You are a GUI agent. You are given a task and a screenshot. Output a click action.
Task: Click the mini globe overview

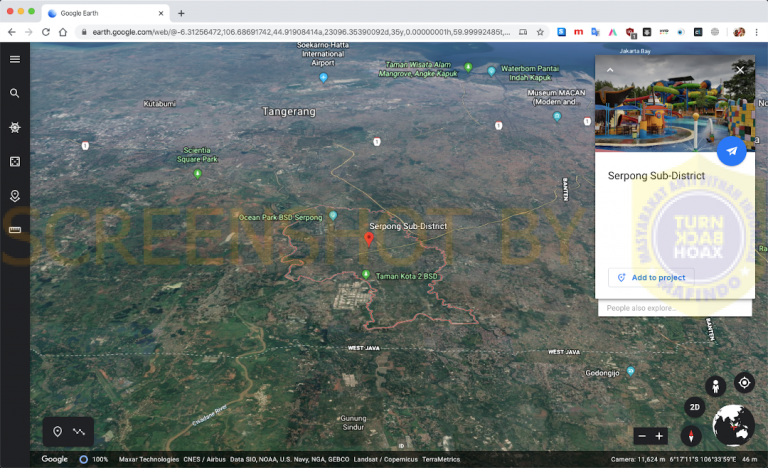pos(733,425)
